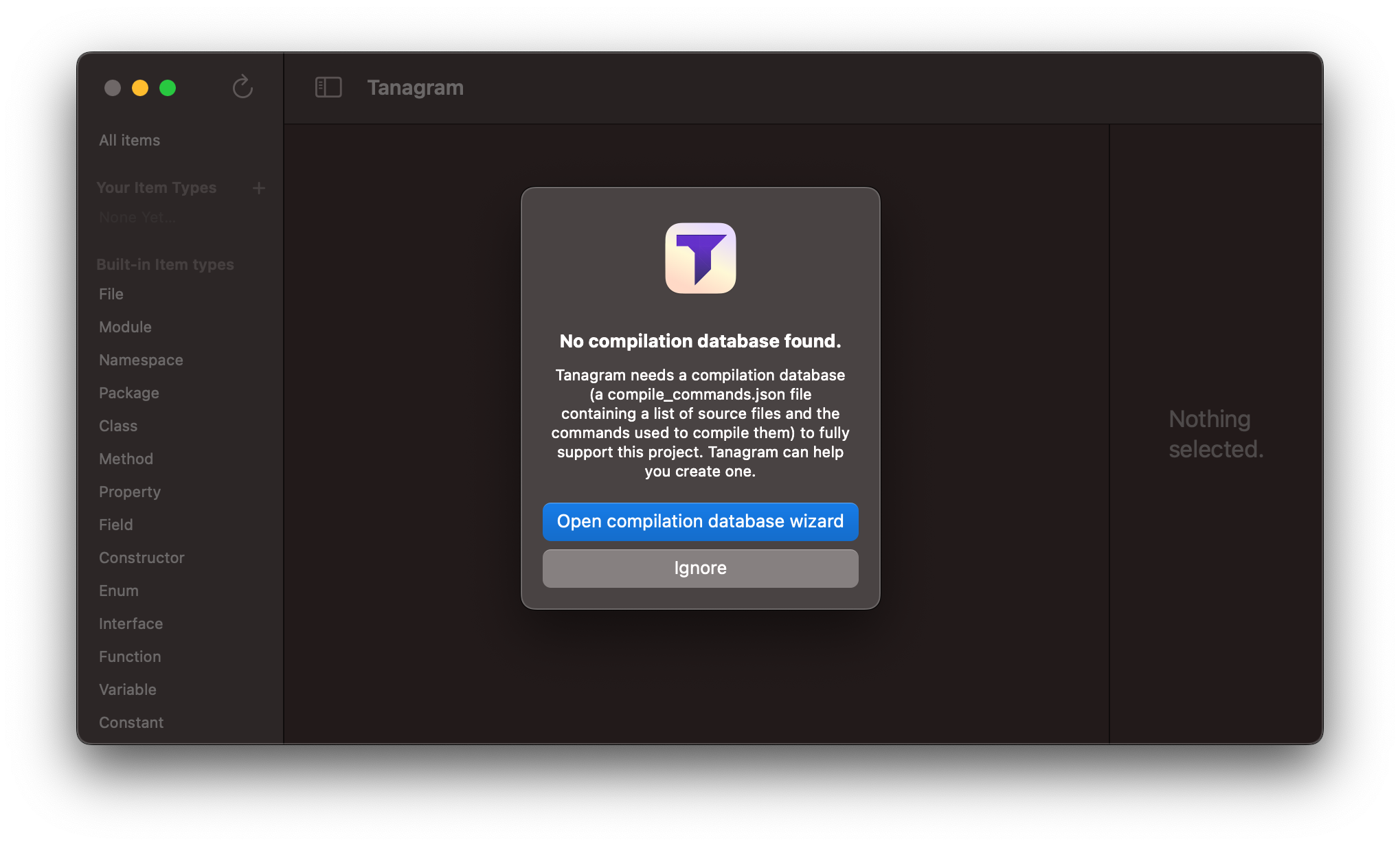Click the No compilation database found heading
Viewport: 1400px width, 846px height.
pos(700,341)
